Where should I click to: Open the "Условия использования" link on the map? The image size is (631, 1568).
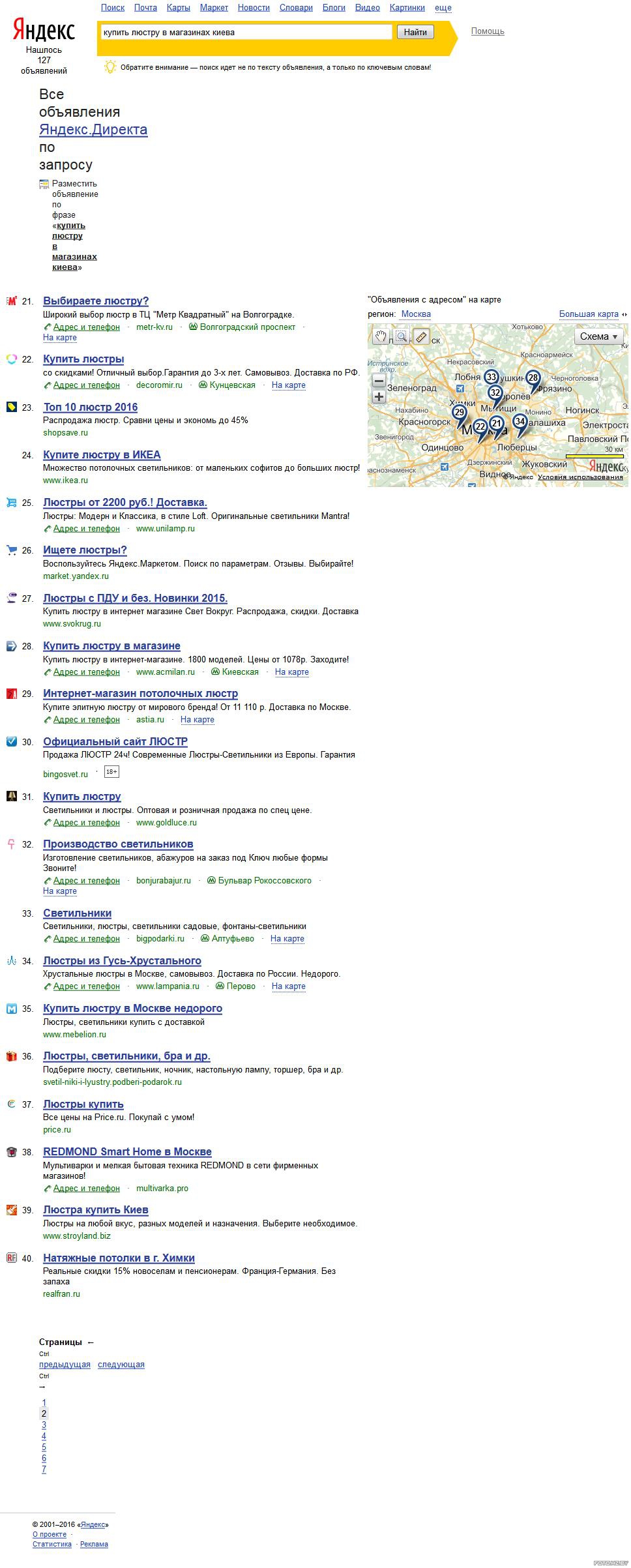pos(580,477)
